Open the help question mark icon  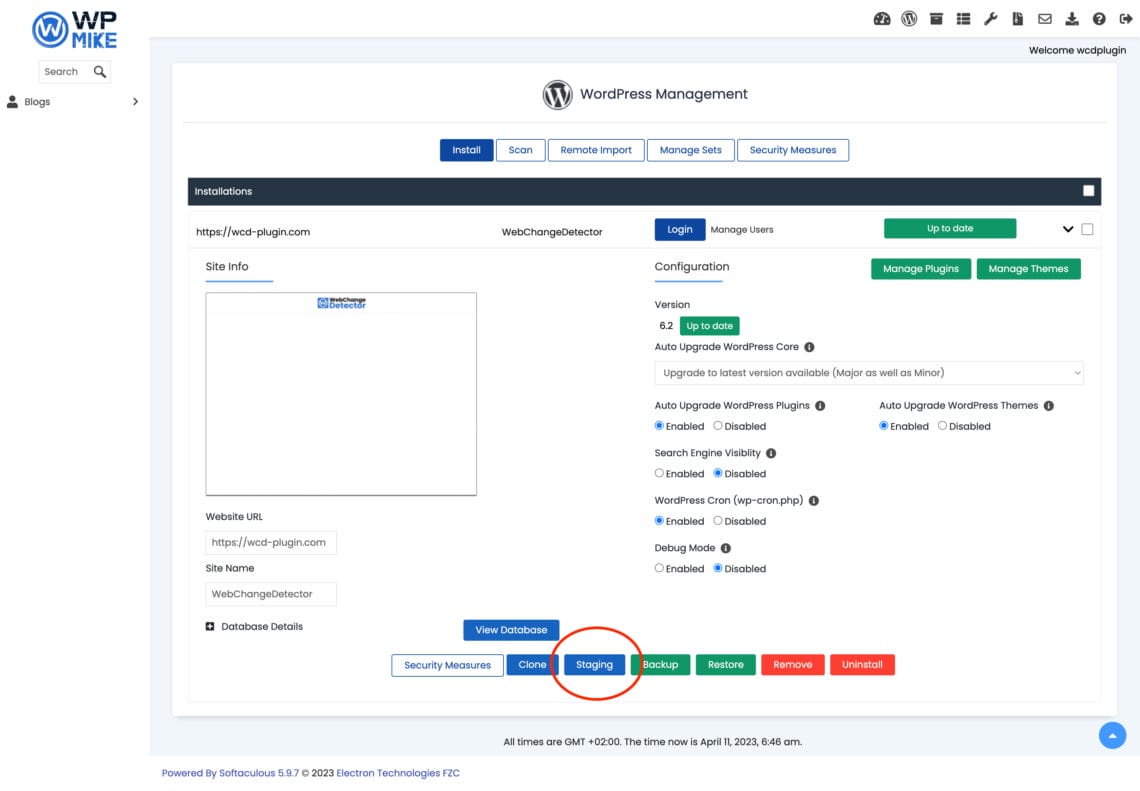click(1098, 18)
